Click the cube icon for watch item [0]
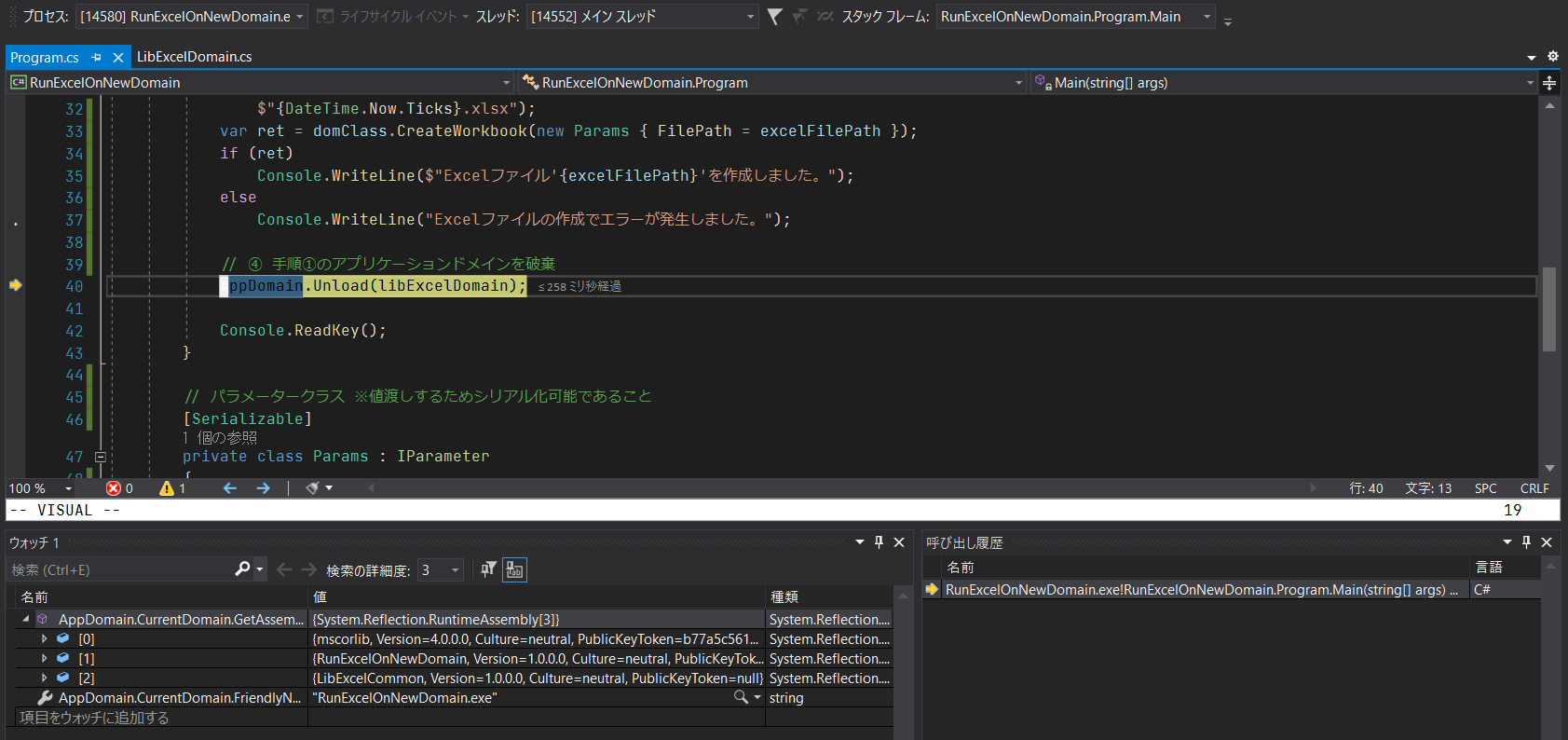 point(62,639)
